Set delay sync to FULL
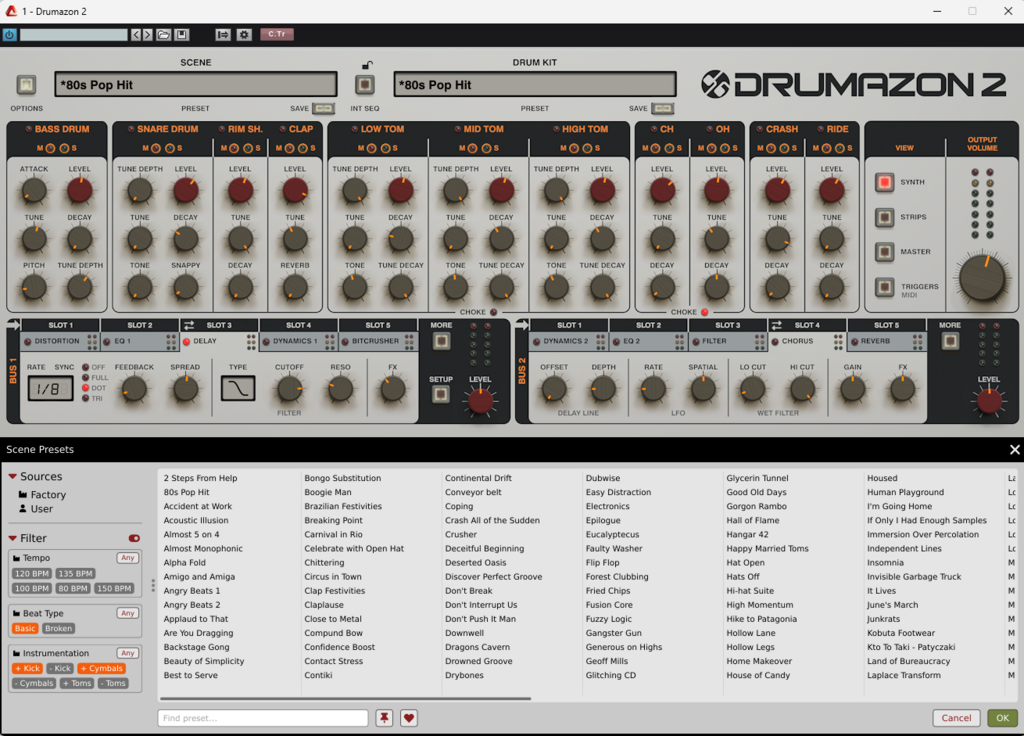This screenshot has width=1024, height=736. click(86, 377)
